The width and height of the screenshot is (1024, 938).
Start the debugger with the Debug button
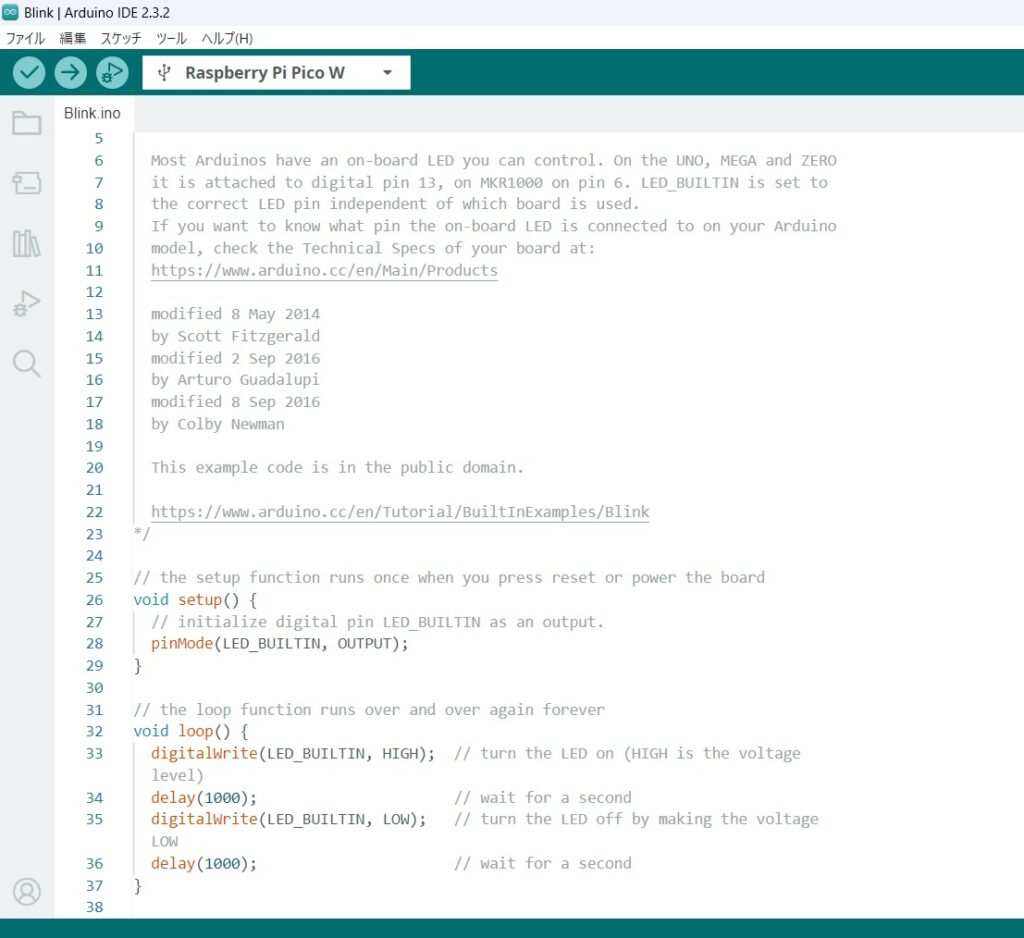pyautogui.click(x=112, y=73)
